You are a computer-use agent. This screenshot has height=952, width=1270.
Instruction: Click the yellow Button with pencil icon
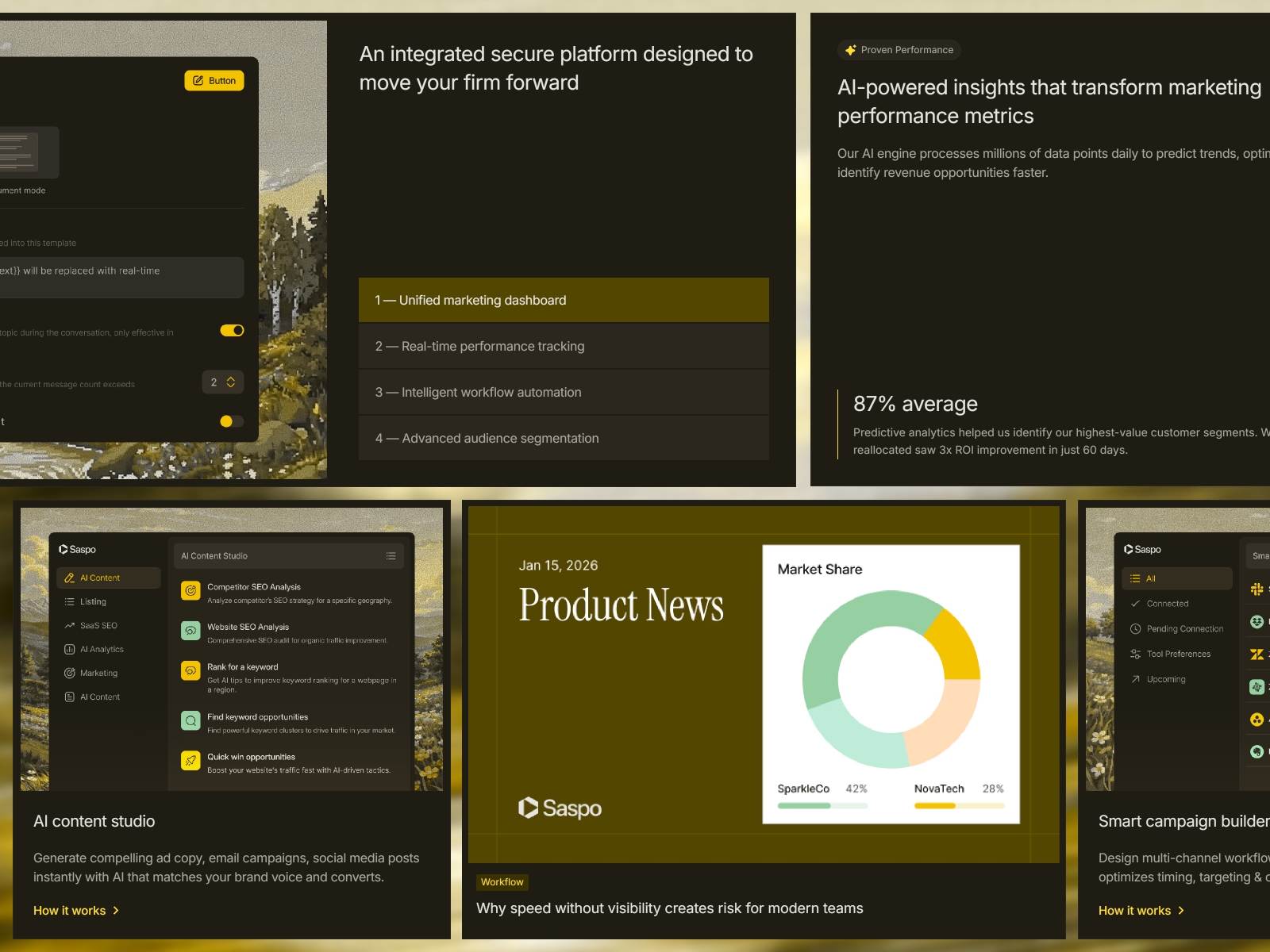[214, 80]
